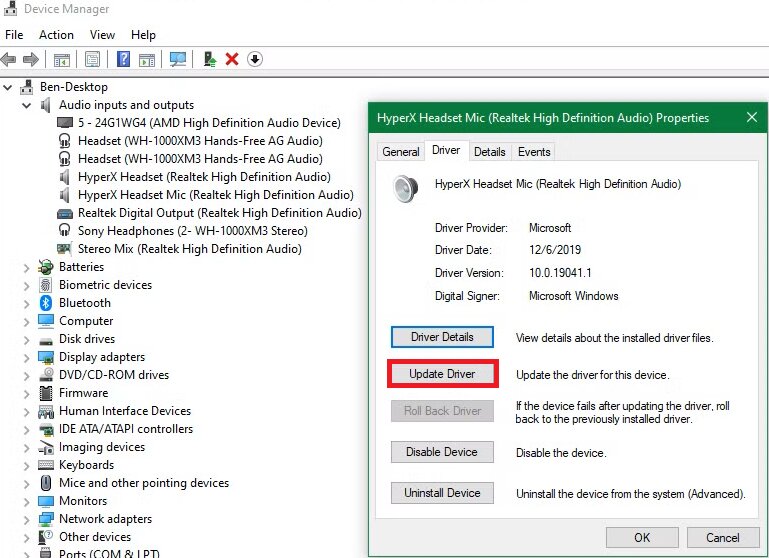The height and width of the screenshot is (558, 769).
Task: Click the DVD/CD-ROM drives icon
Action: point(46,375)
